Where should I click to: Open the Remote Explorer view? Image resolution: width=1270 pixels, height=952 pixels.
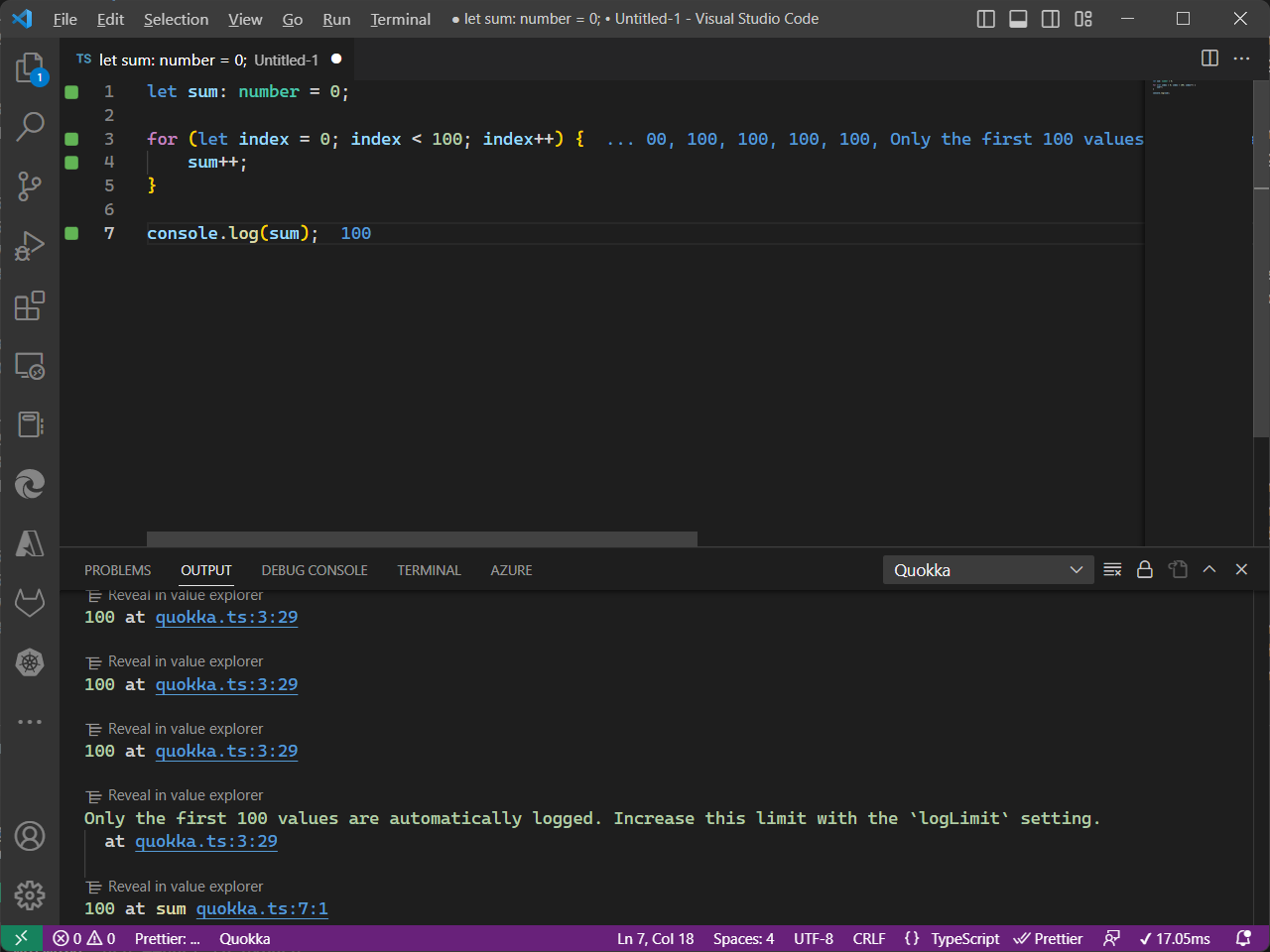point(30,365)
